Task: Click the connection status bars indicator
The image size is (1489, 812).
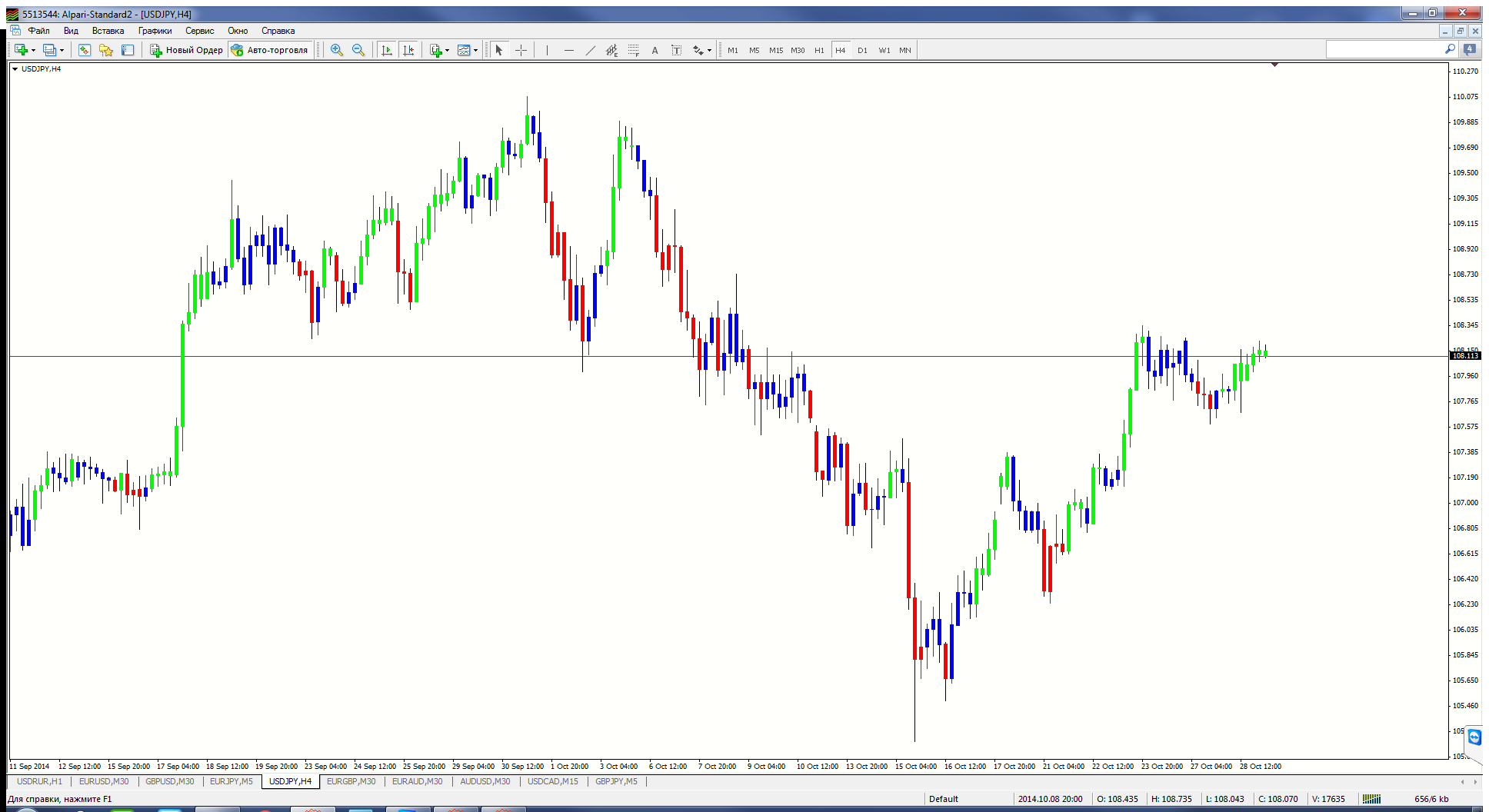Action: pos(1371,799)
